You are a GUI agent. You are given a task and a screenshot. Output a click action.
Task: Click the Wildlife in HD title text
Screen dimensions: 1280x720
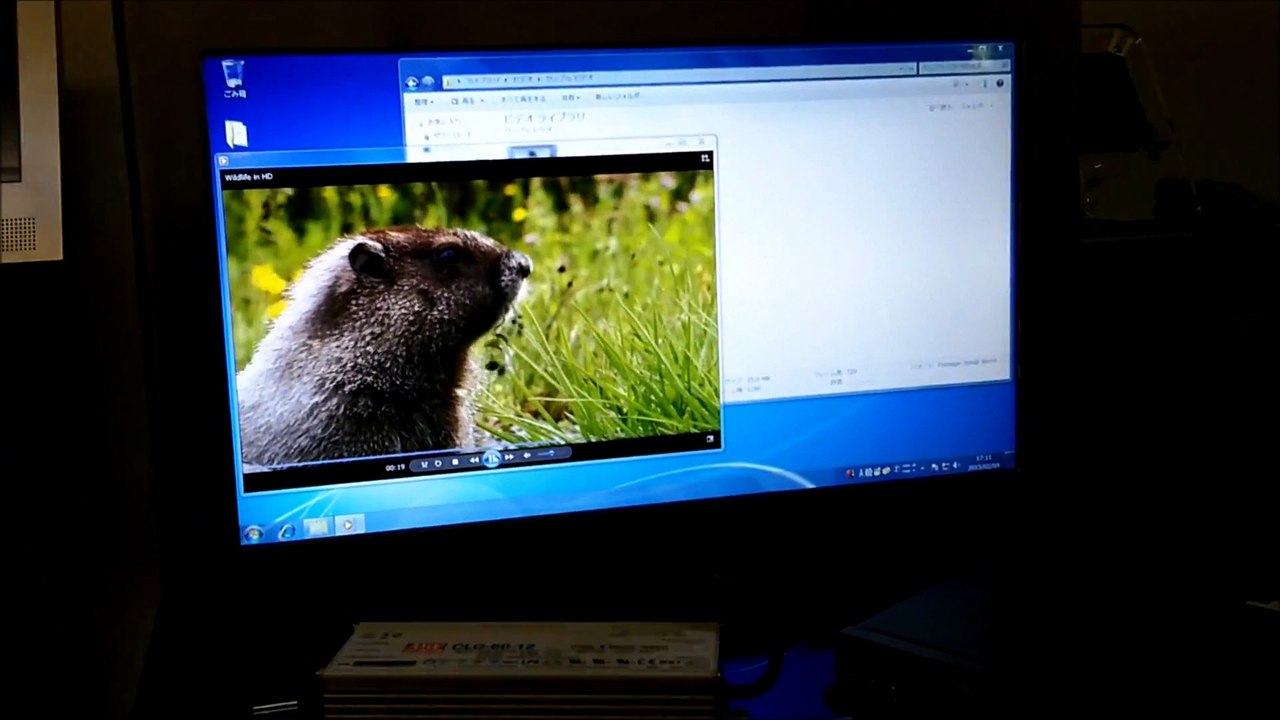point(248,177)
